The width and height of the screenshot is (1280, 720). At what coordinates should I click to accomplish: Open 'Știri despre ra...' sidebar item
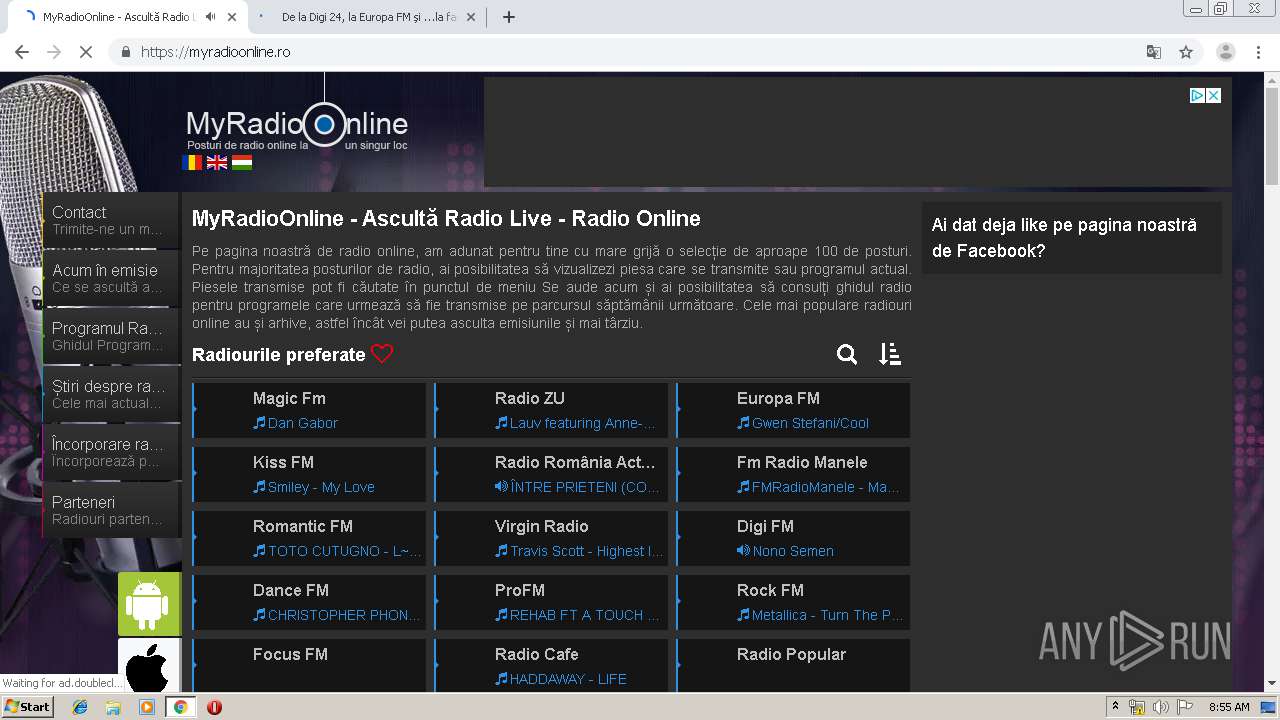coord(111,394)
